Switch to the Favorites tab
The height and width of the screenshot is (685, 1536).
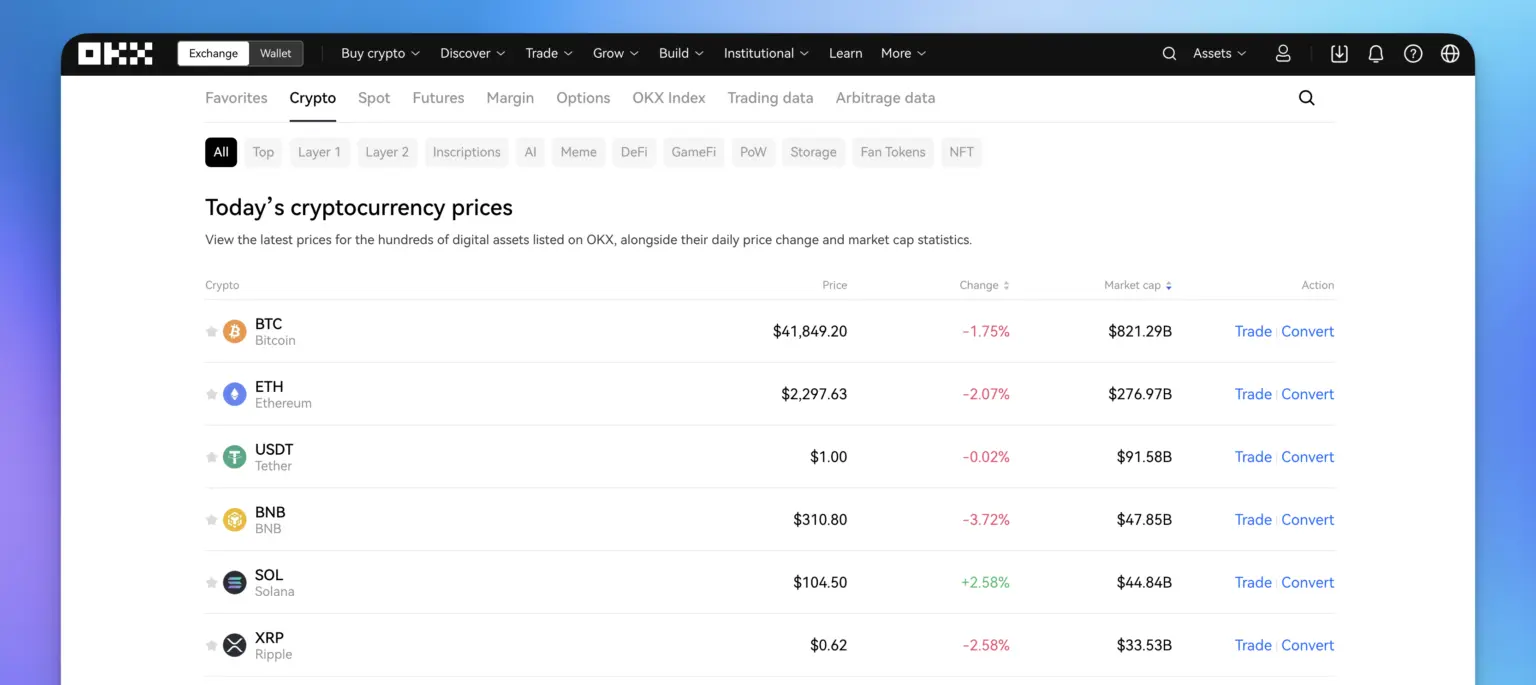tap(236, 98)
